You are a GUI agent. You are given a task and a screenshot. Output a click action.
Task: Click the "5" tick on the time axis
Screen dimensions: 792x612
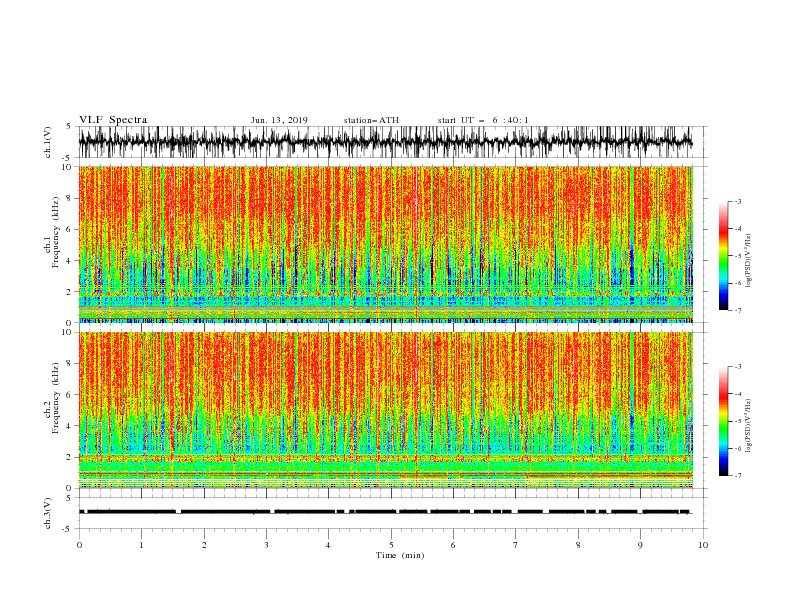[391, 545]
